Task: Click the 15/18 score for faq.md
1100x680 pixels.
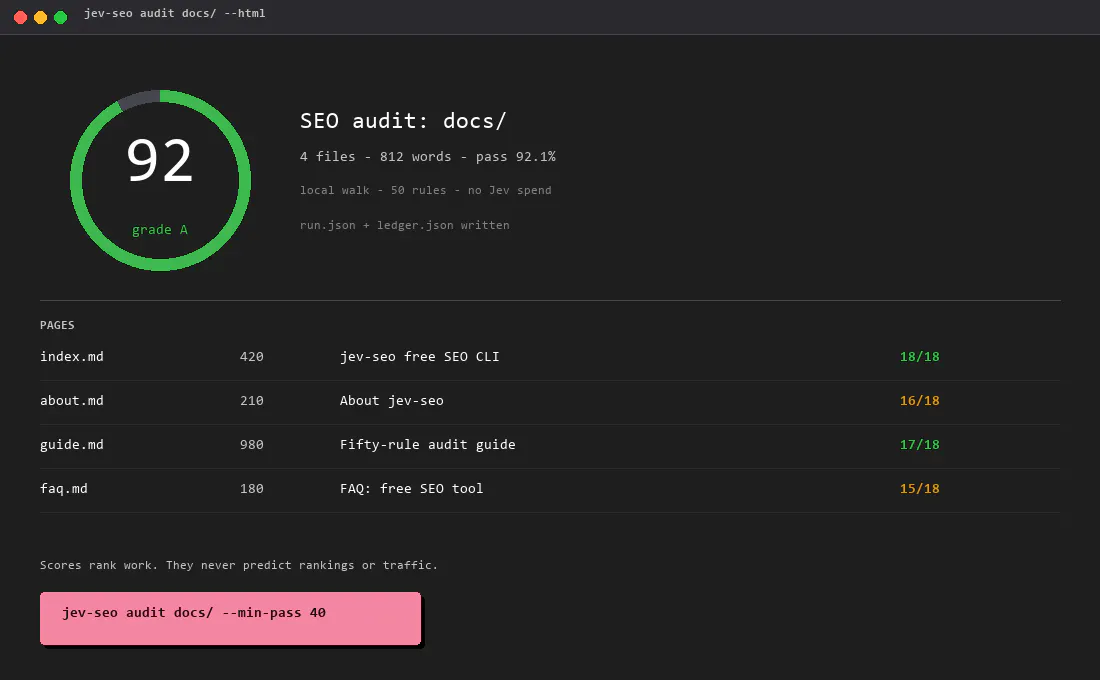Action: point(919,488)
